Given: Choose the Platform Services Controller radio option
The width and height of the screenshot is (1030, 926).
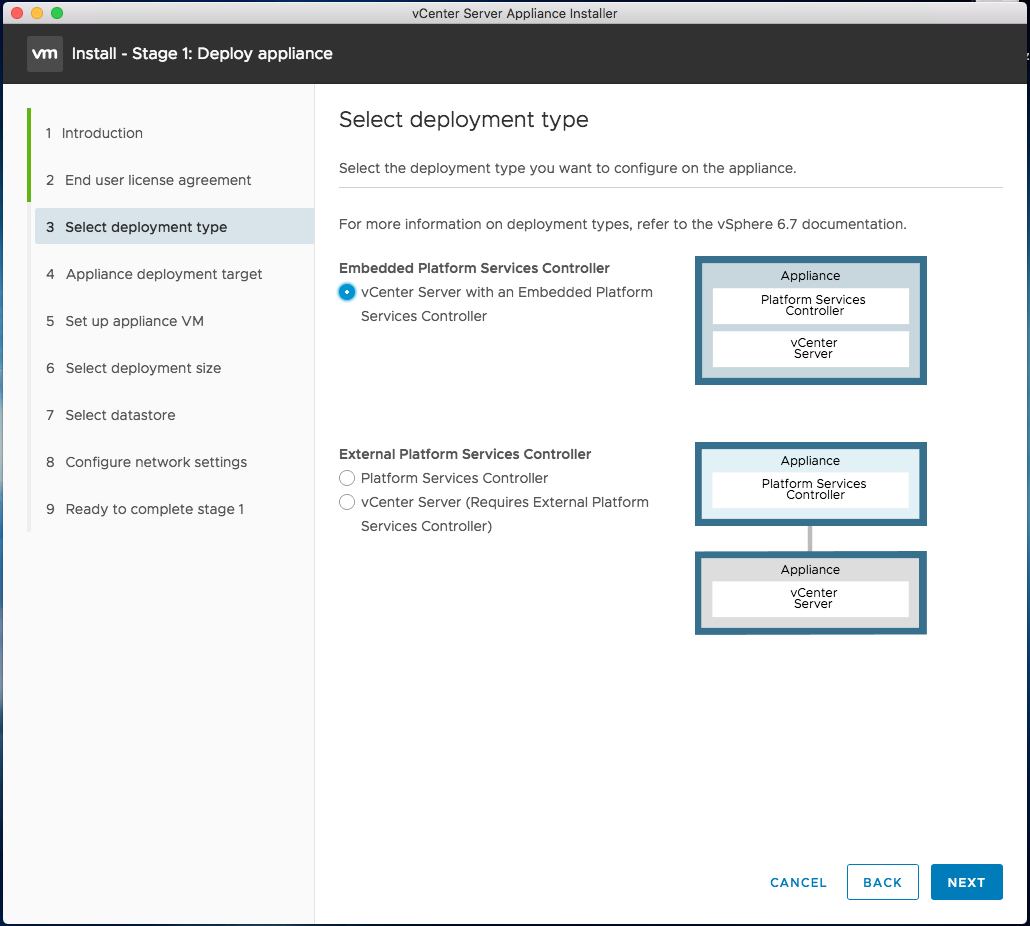Looking at the screenshot, I should (347, 478).
